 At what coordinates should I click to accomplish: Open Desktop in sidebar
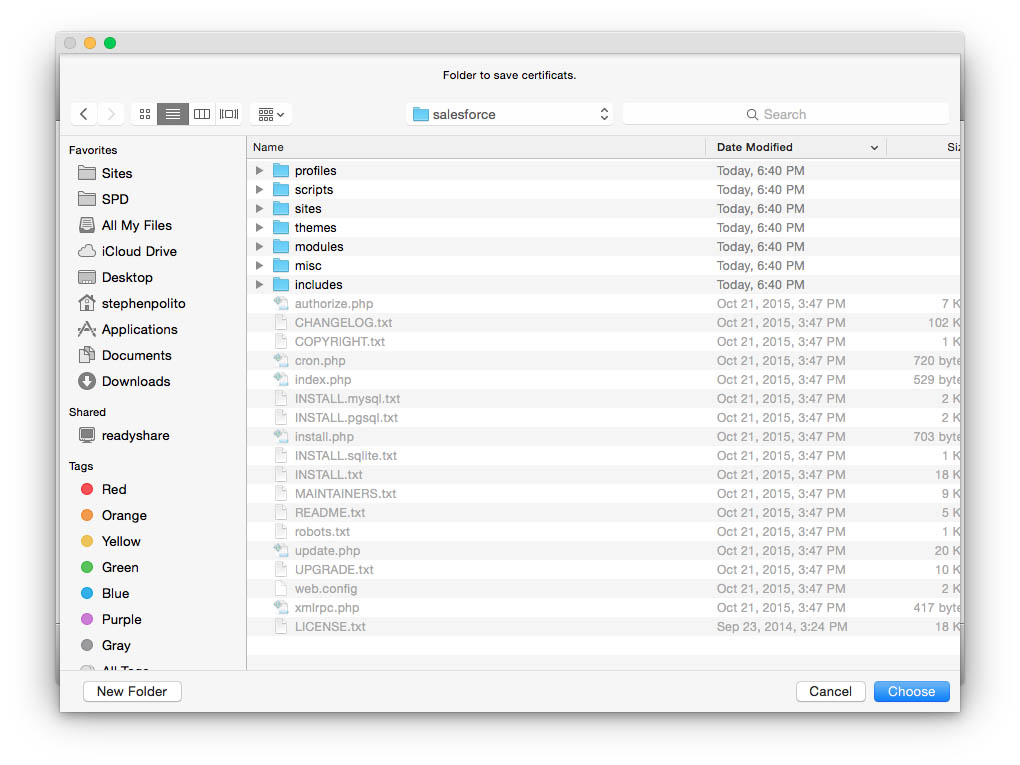(x=127, y=277)
